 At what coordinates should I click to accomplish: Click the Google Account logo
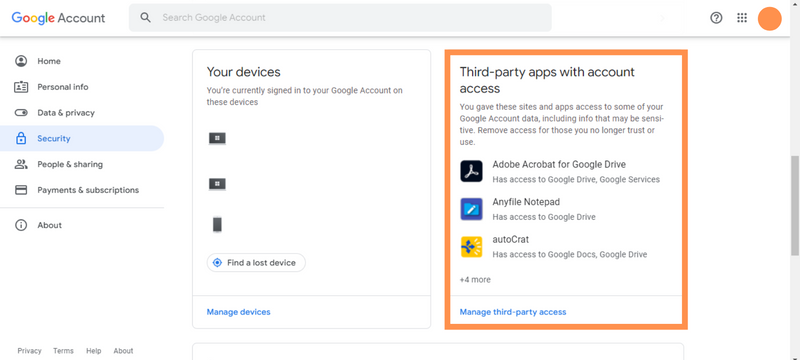[x=58, y=18]
